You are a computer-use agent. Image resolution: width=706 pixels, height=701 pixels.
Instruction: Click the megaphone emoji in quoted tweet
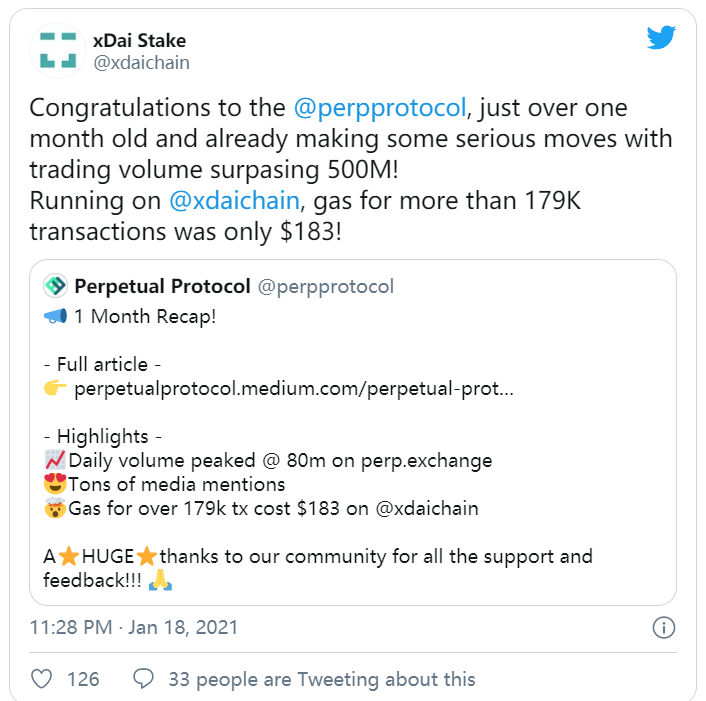[x=55, y=316]
